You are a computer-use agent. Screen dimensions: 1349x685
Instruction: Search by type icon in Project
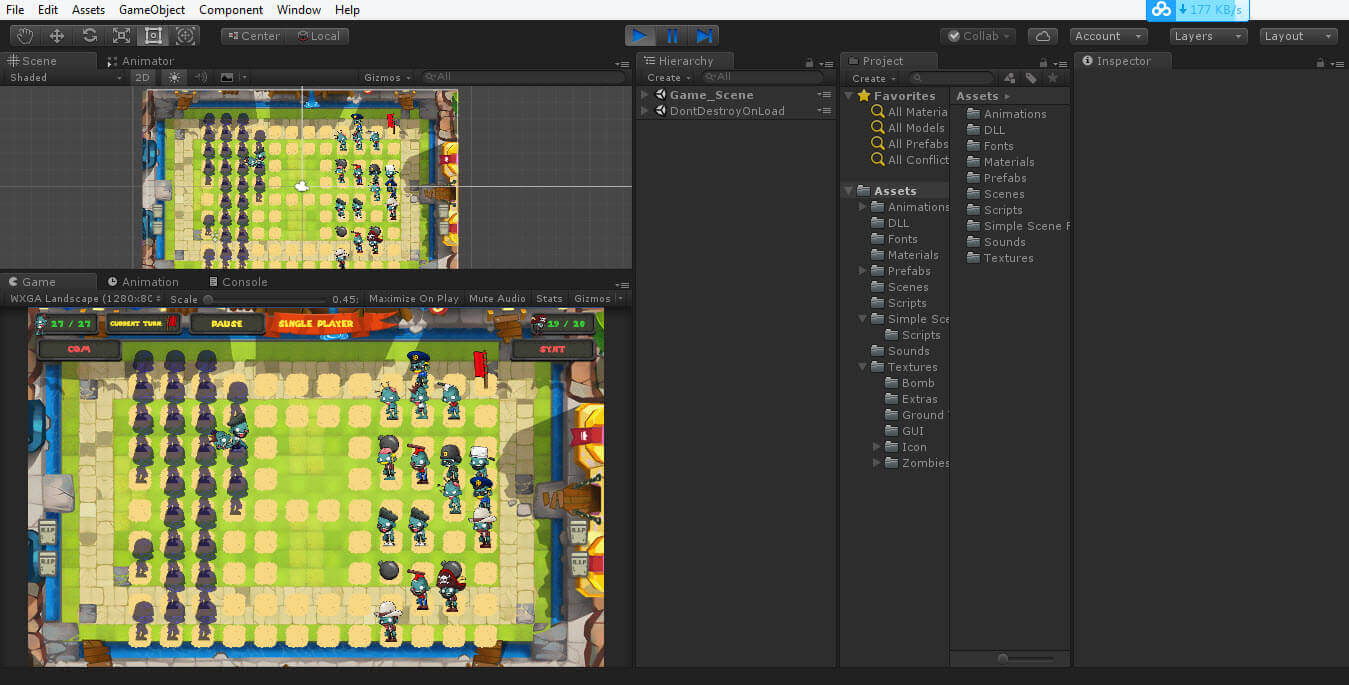pyautogui.click(x=1010, y=78)
